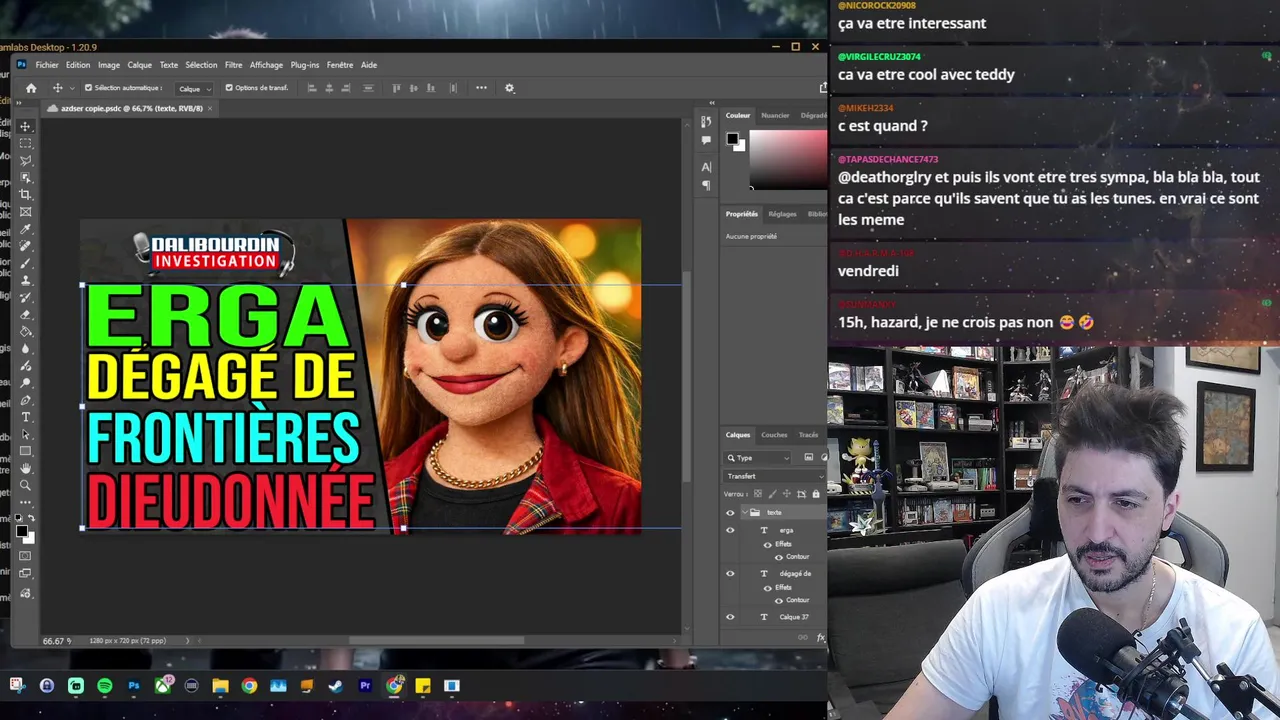Open Paragraph panel icon
This screenshot has width=1280, height=720.
pyautogui.click(x=706, y=186)
